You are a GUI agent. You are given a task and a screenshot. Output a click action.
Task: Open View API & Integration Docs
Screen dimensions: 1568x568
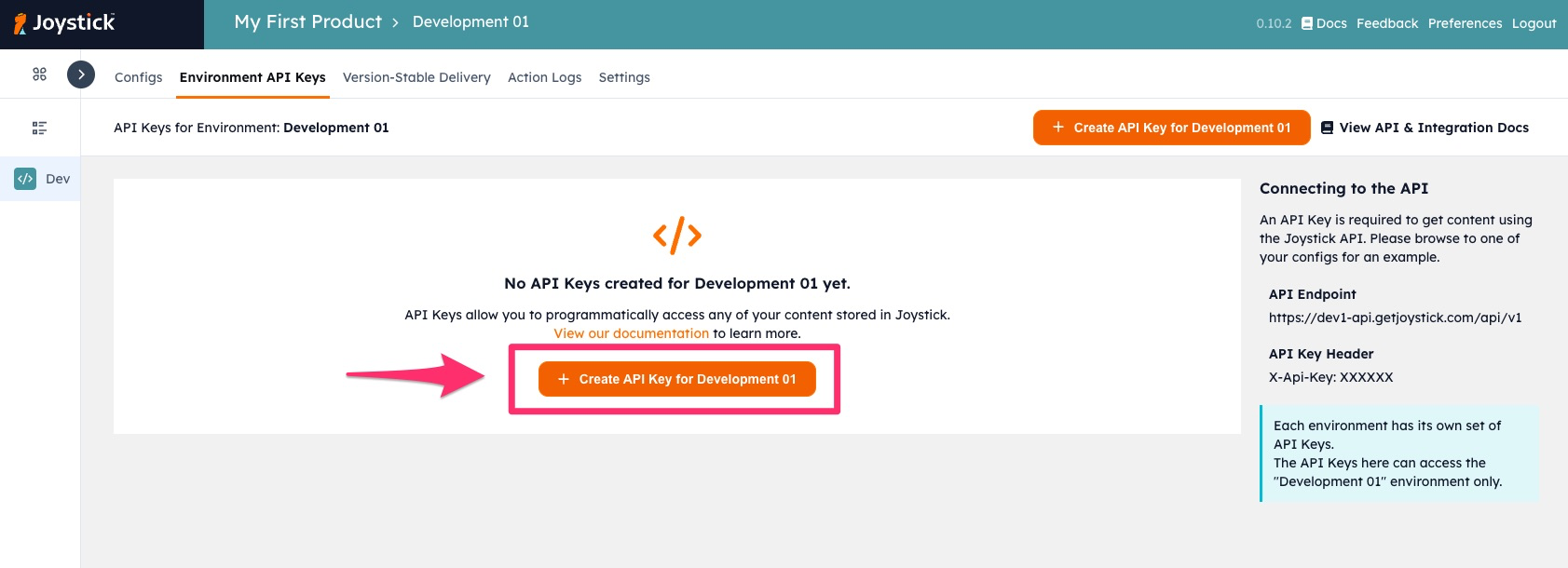tap(1425, 128)
